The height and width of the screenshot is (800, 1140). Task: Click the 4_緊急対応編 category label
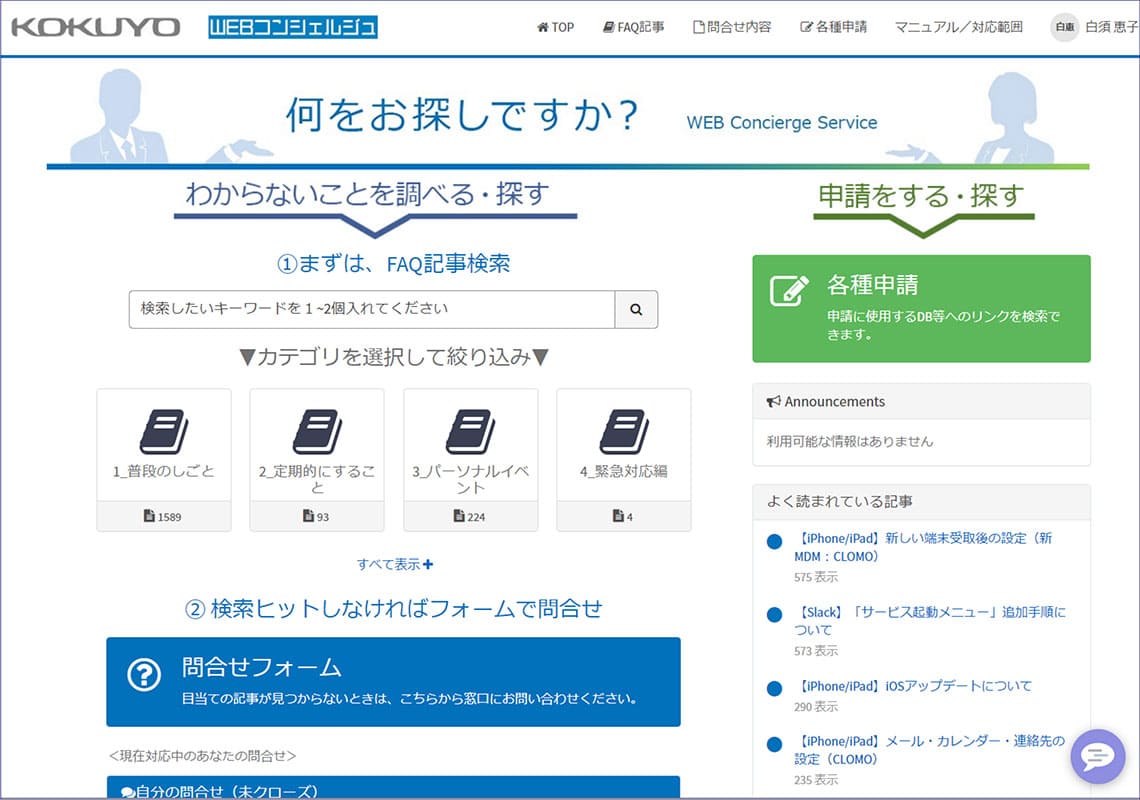click(624, 471)
